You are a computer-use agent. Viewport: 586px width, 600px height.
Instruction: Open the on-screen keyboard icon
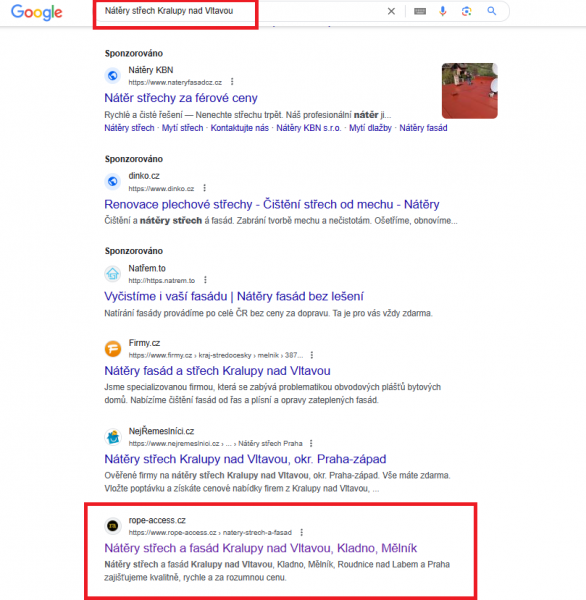[x=420, y=11]
